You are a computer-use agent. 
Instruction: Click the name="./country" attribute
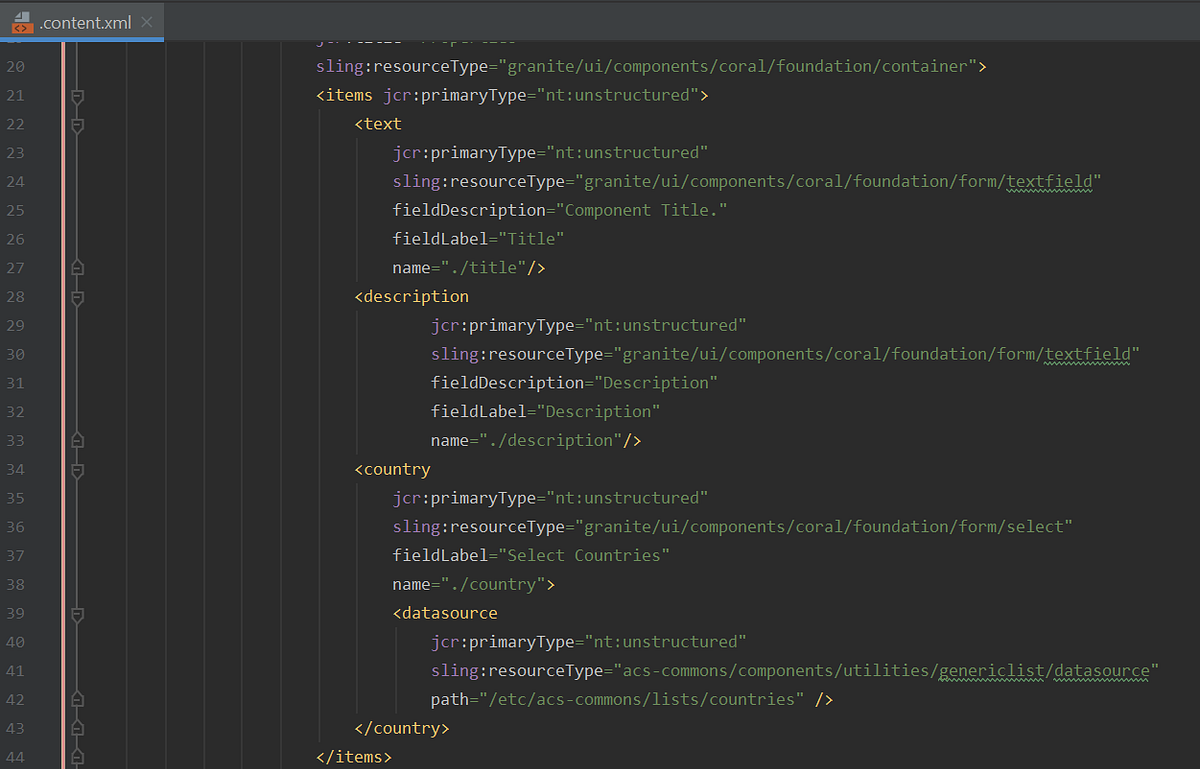pos(469,584)
